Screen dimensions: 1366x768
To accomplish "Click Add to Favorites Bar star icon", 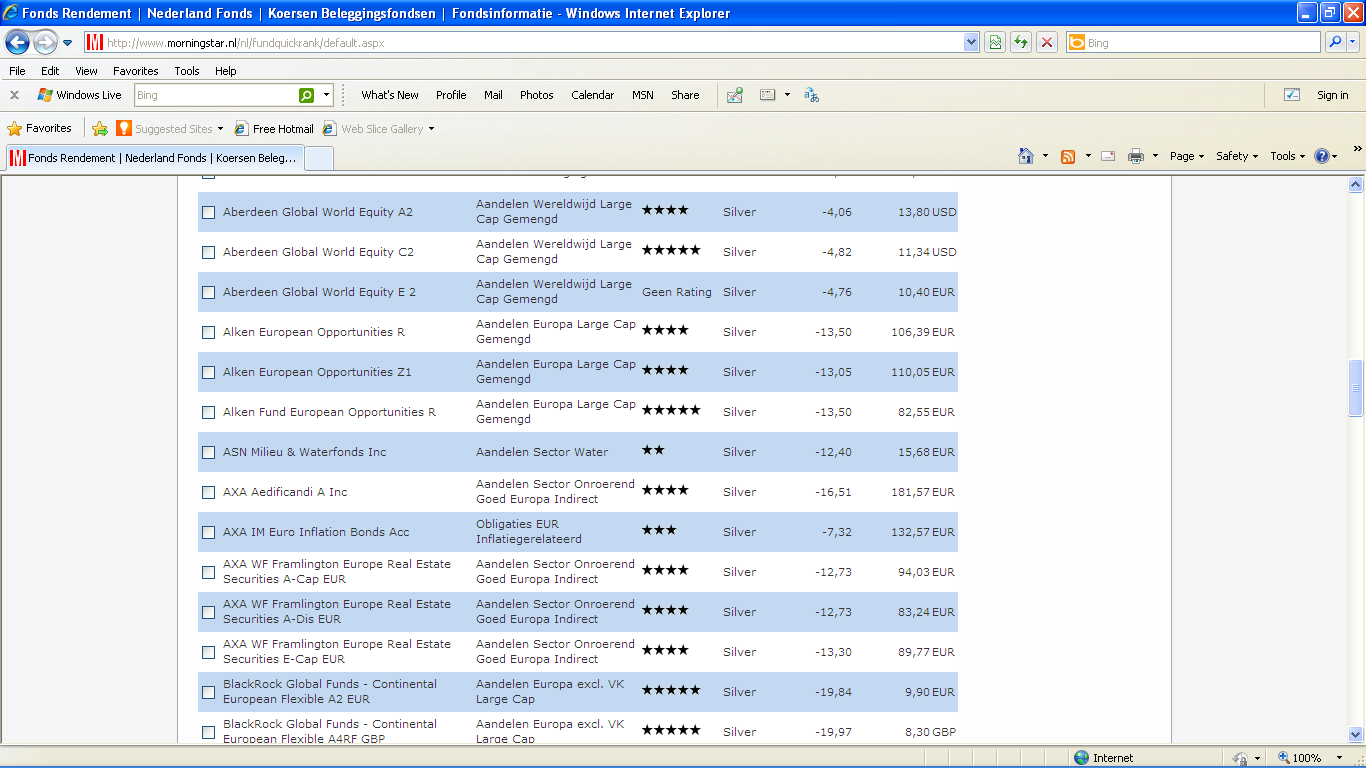I will tap(100, 129).
